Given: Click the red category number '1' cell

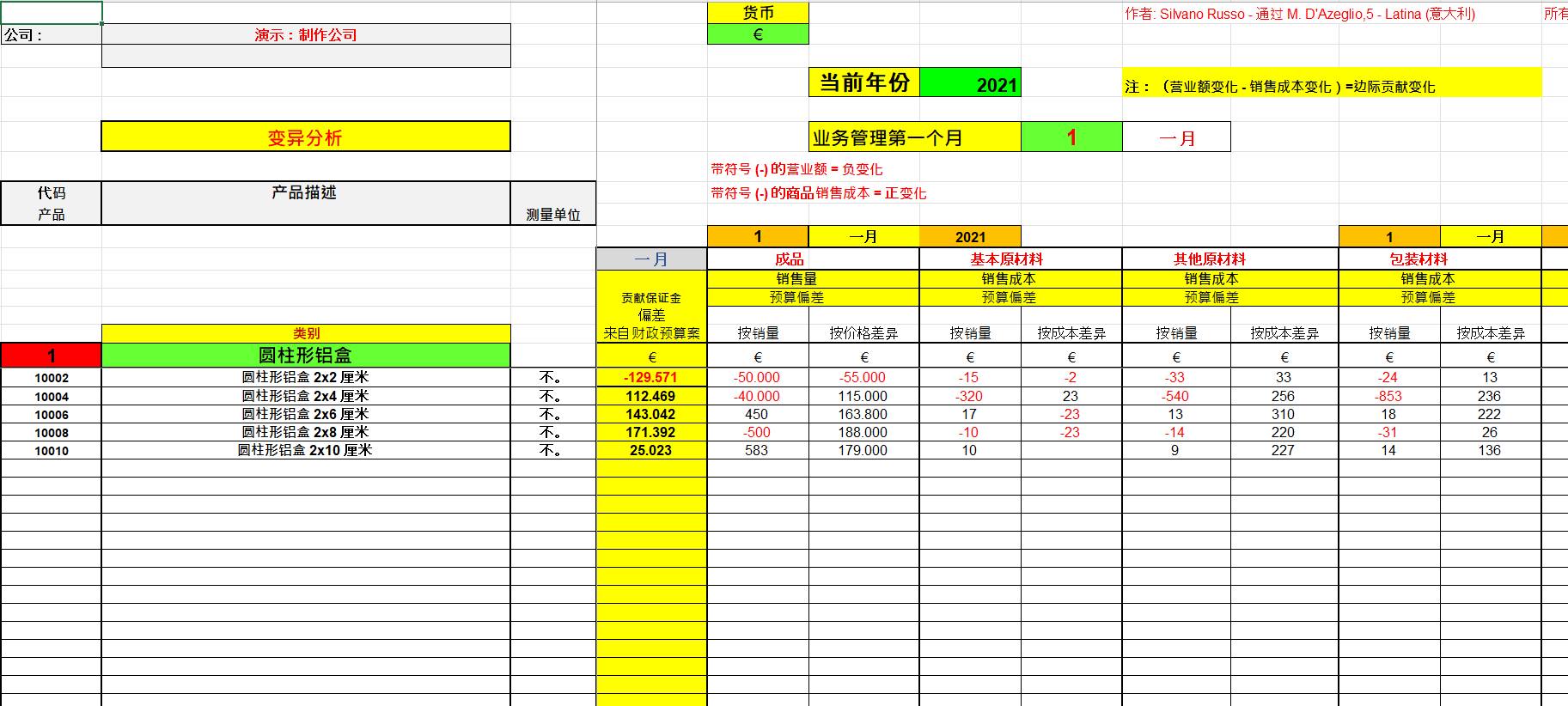Looking at the screenshot, I should (52, 355).
